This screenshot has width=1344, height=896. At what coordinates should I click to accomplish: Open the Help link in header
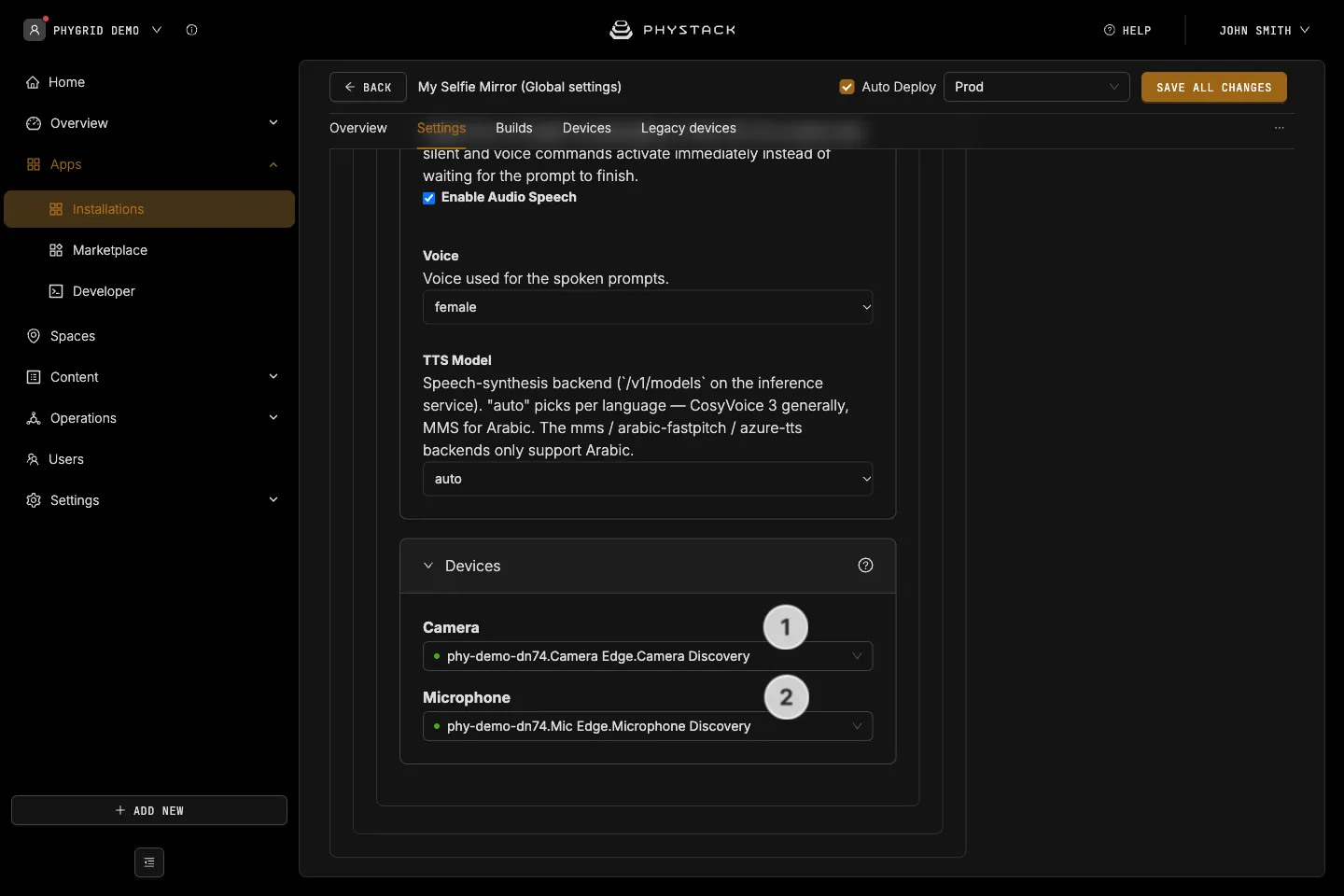[x=1127, y=30]
